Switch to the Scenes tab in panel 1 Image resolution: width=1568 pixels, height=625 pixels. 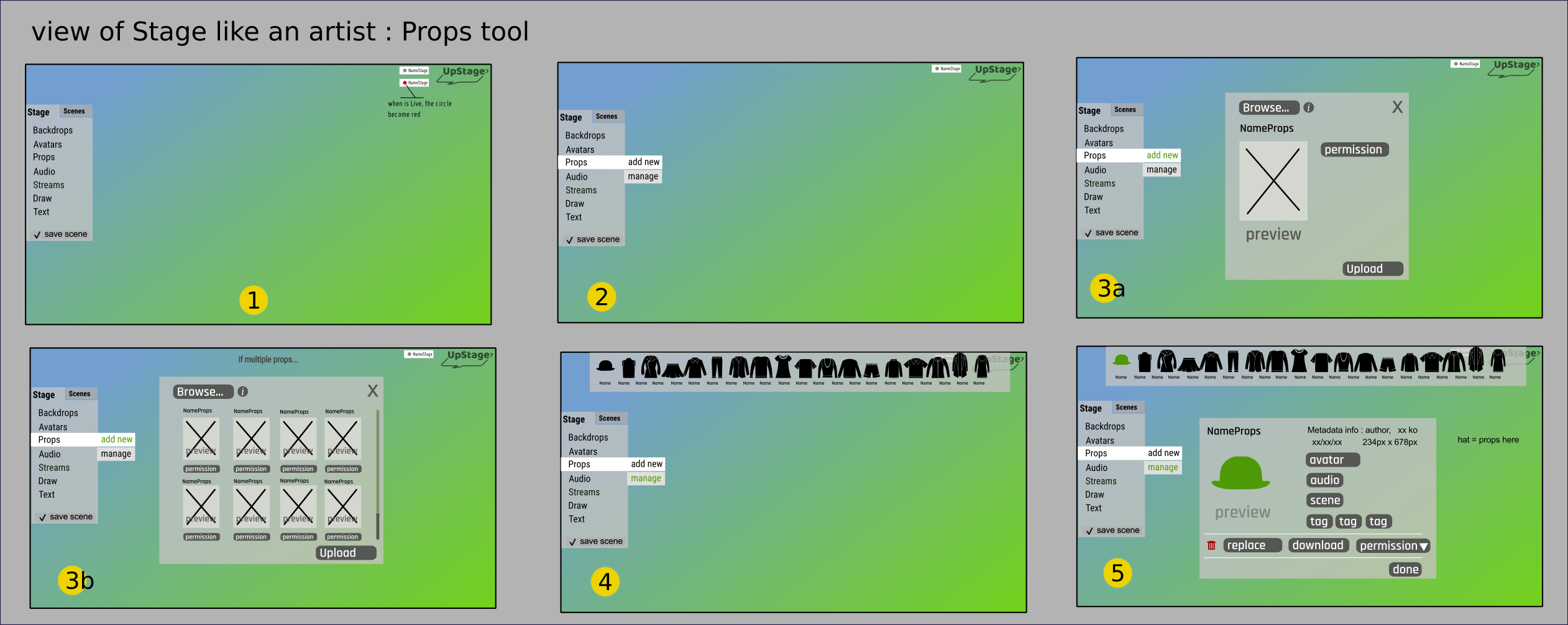(75, 111)
